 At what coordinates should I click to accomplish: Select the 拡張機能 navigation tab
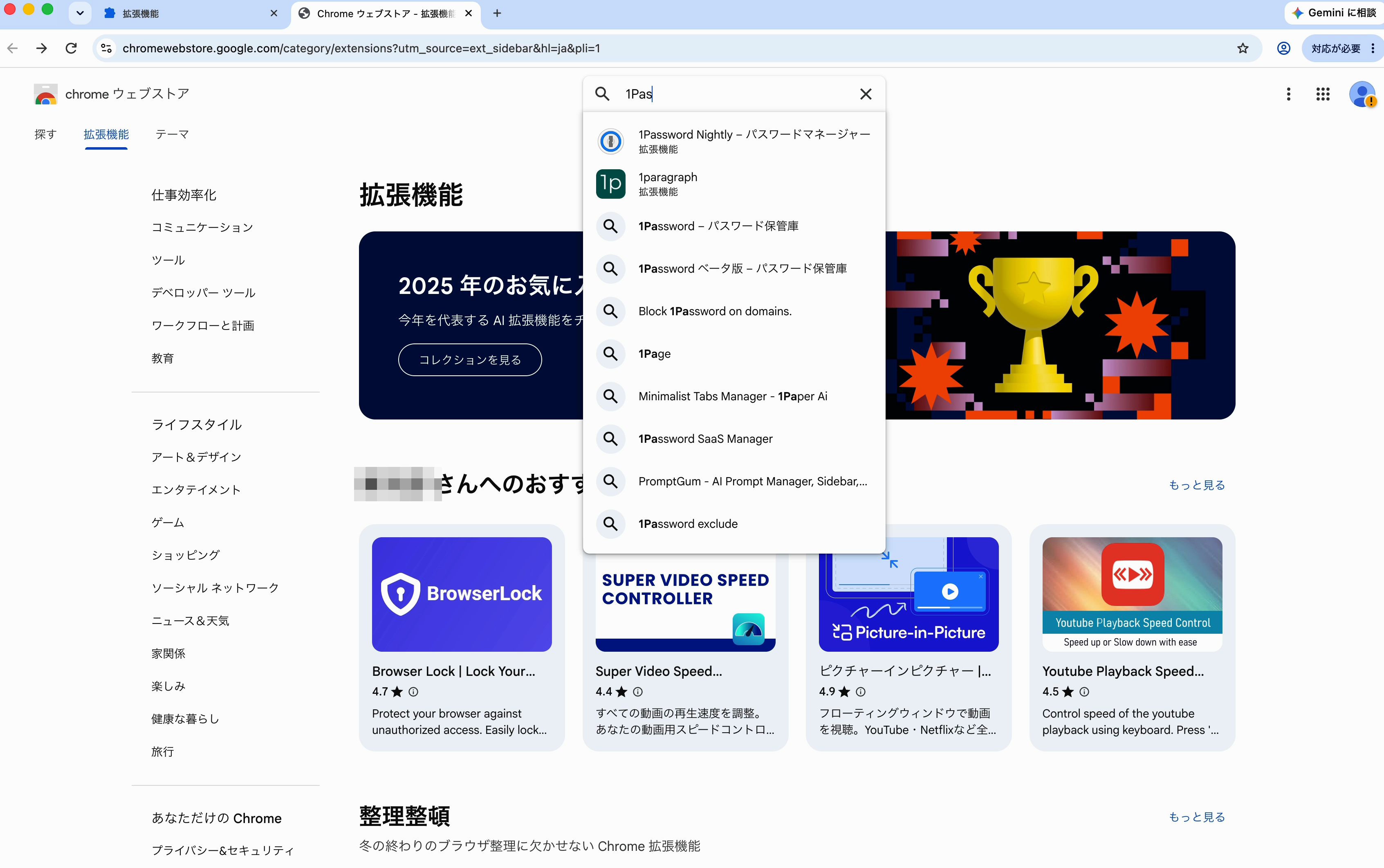pyautogui.click(x=106, y=135)
